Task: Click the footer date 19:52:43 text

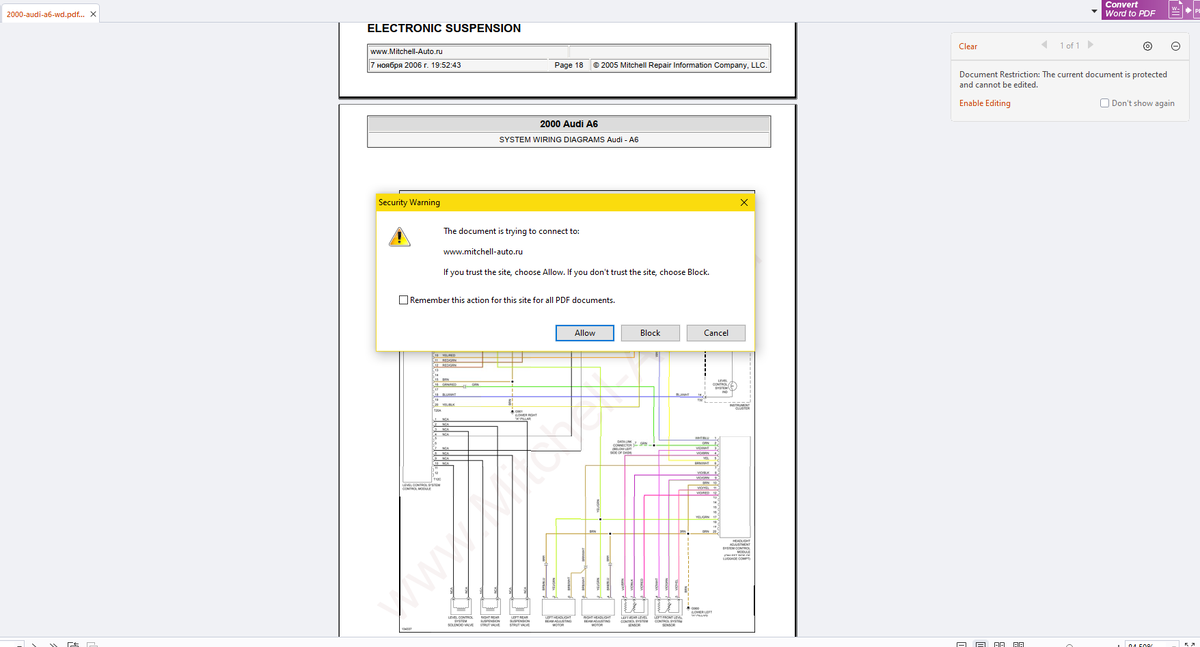Action: (x=415, y=65)
